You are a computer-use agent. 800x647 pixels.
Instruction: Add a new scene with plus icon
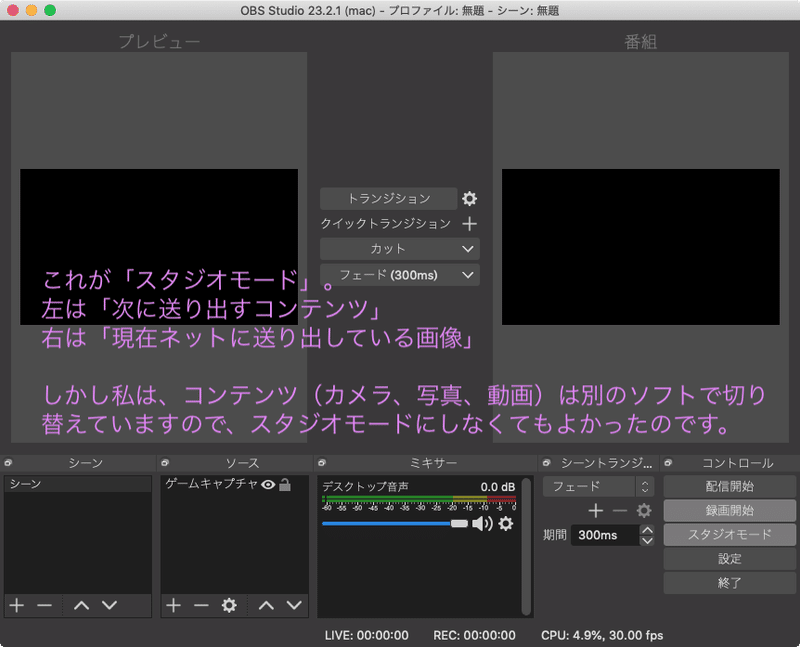[17, 605]
